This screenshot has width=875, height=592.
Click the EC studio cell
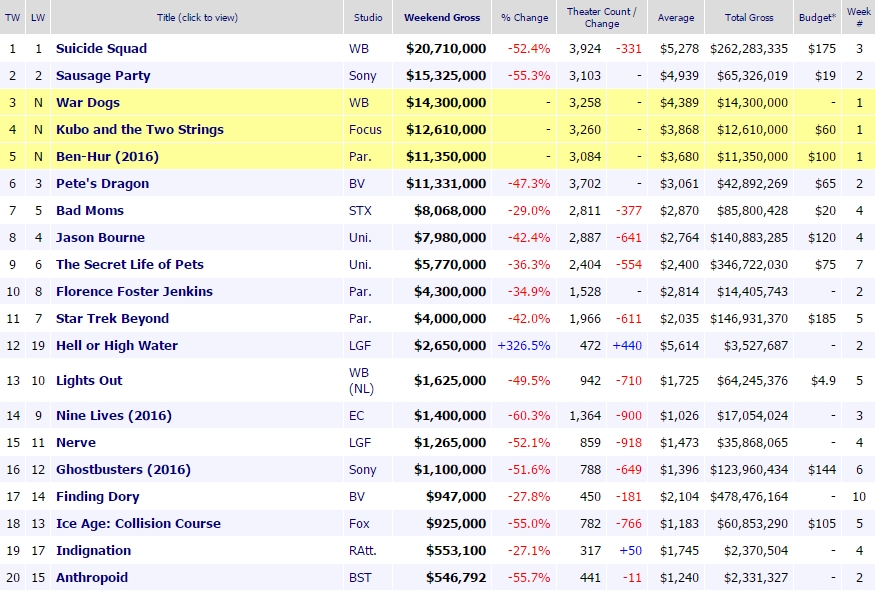pos(356,416)
